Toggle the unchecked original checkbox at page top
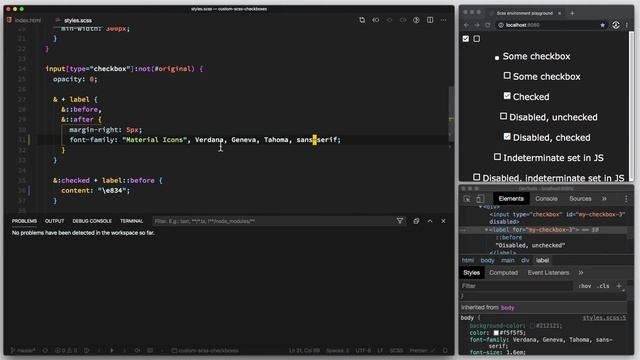This screenshot has height=360, width=640. [x=476, y=39]
